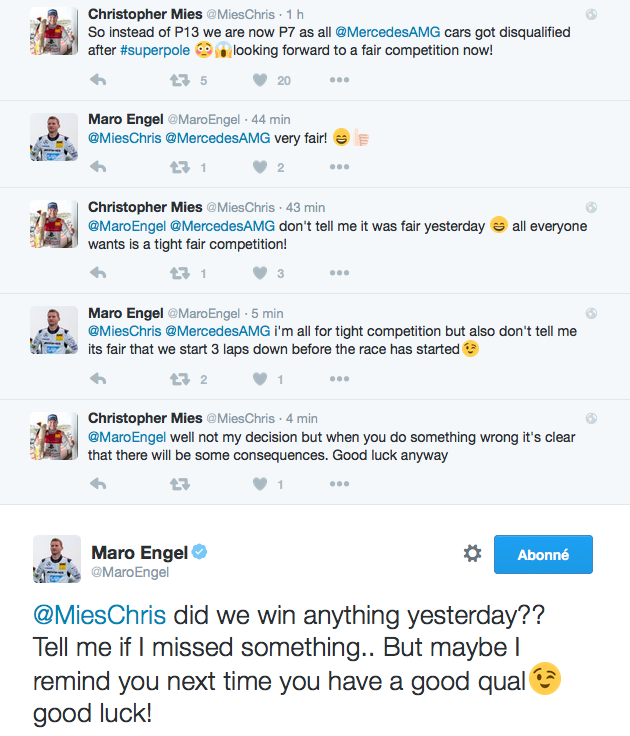
Task: Open more options on first tweet
Action: click(x=339, y=80)
